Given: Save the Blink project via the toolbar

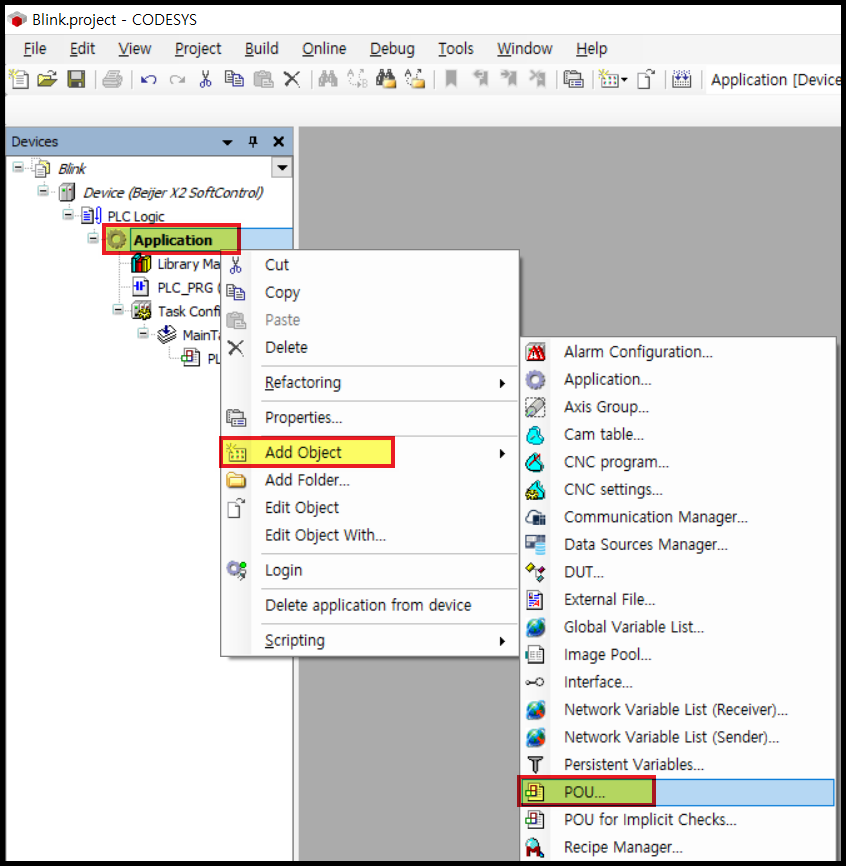Looking at the screenshot, I should tap(75, 80).
